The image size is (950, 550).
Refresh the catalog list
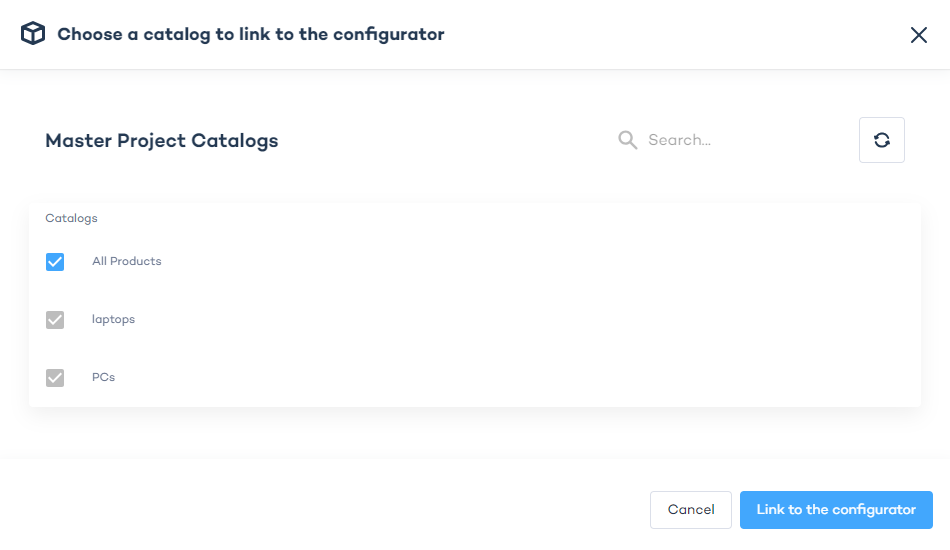tap(881, 140)
